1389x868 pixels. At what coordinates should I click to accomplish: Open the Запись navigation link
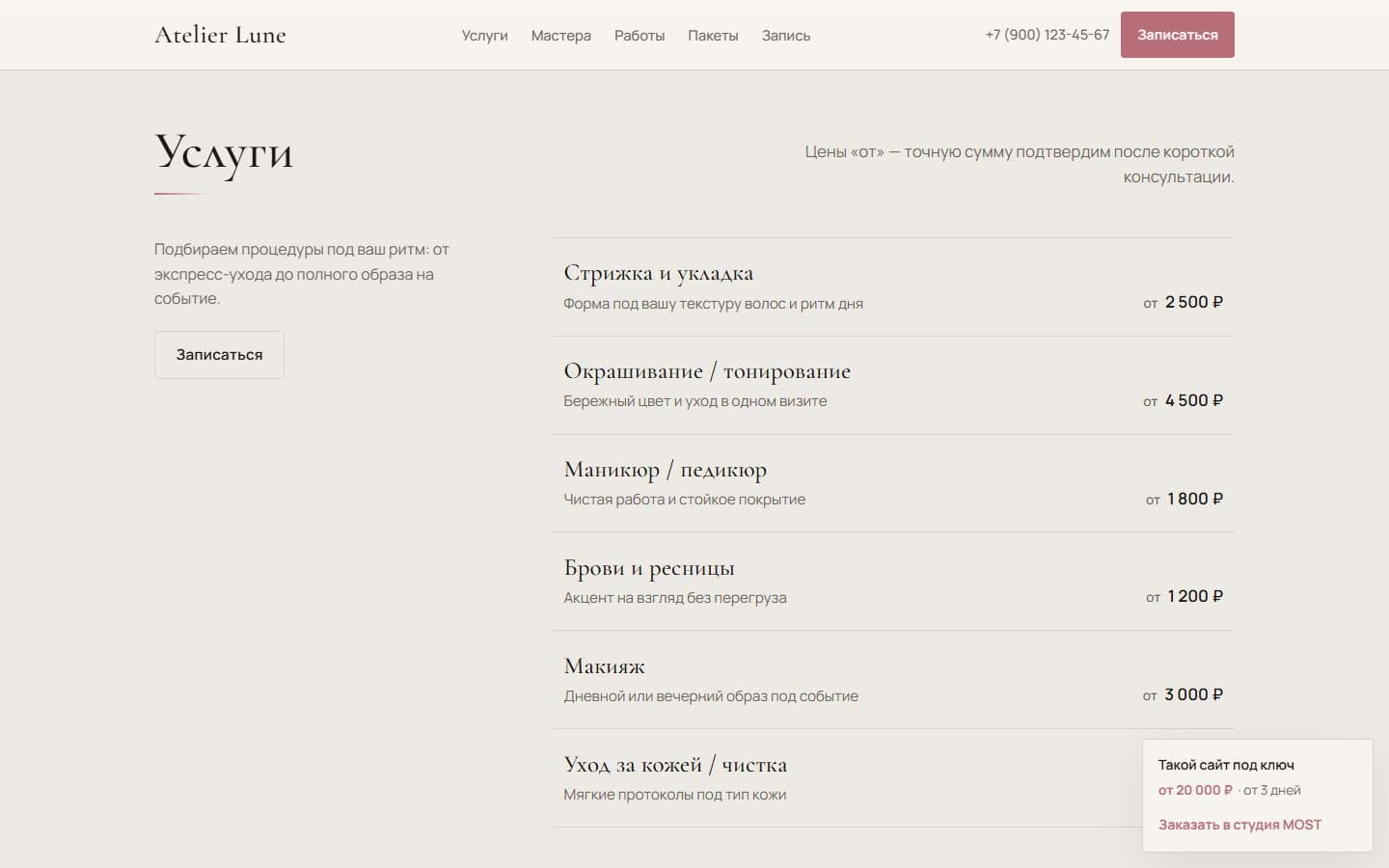tap(786, 36)
